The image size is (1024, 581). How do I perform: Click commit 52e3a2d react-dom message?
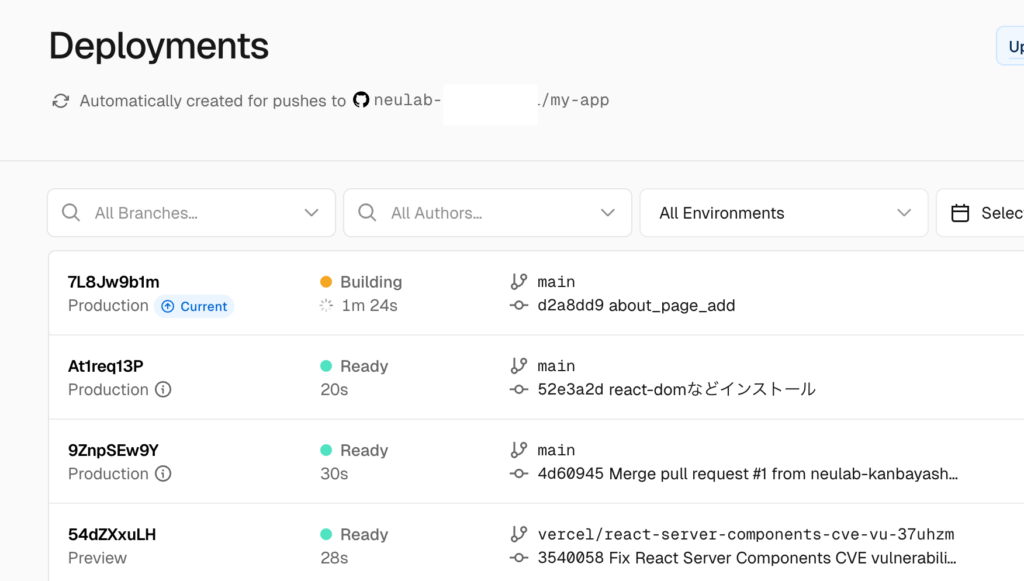click(x=673, y=390)
